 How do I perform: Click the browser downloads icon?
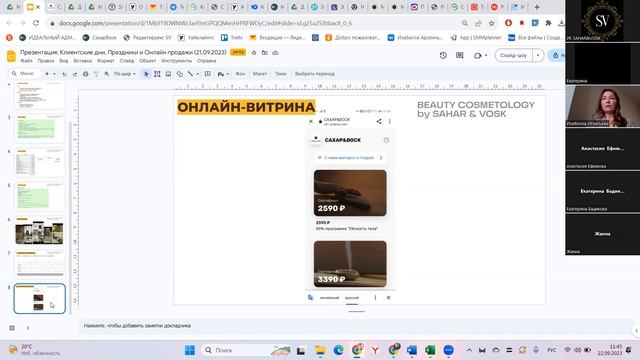click(561, 23)
